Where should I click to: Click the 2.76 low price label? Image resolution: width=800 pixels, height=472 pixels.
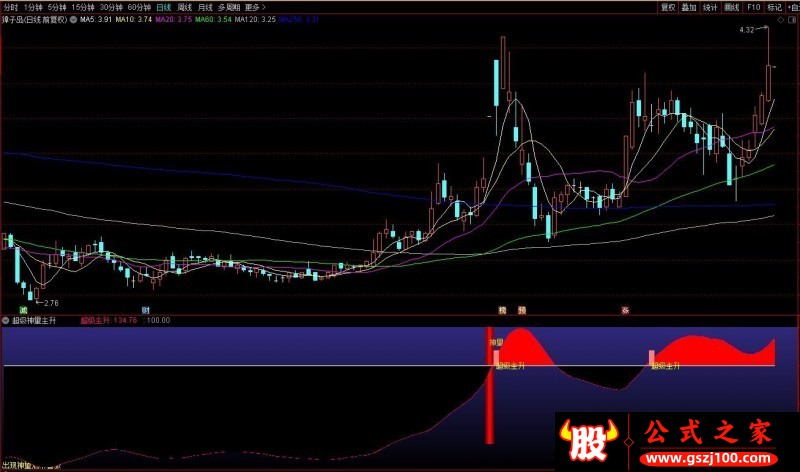click(x=51, y=303)
